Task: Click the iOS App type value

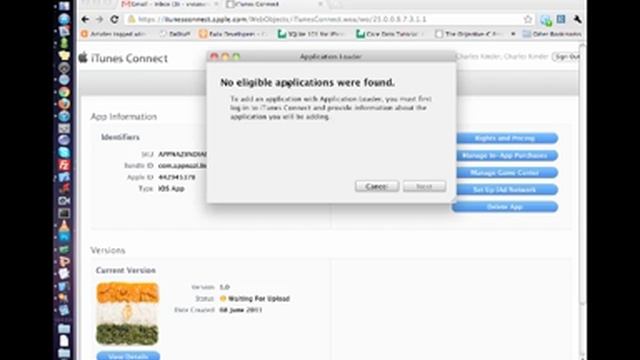Action: 171,189
